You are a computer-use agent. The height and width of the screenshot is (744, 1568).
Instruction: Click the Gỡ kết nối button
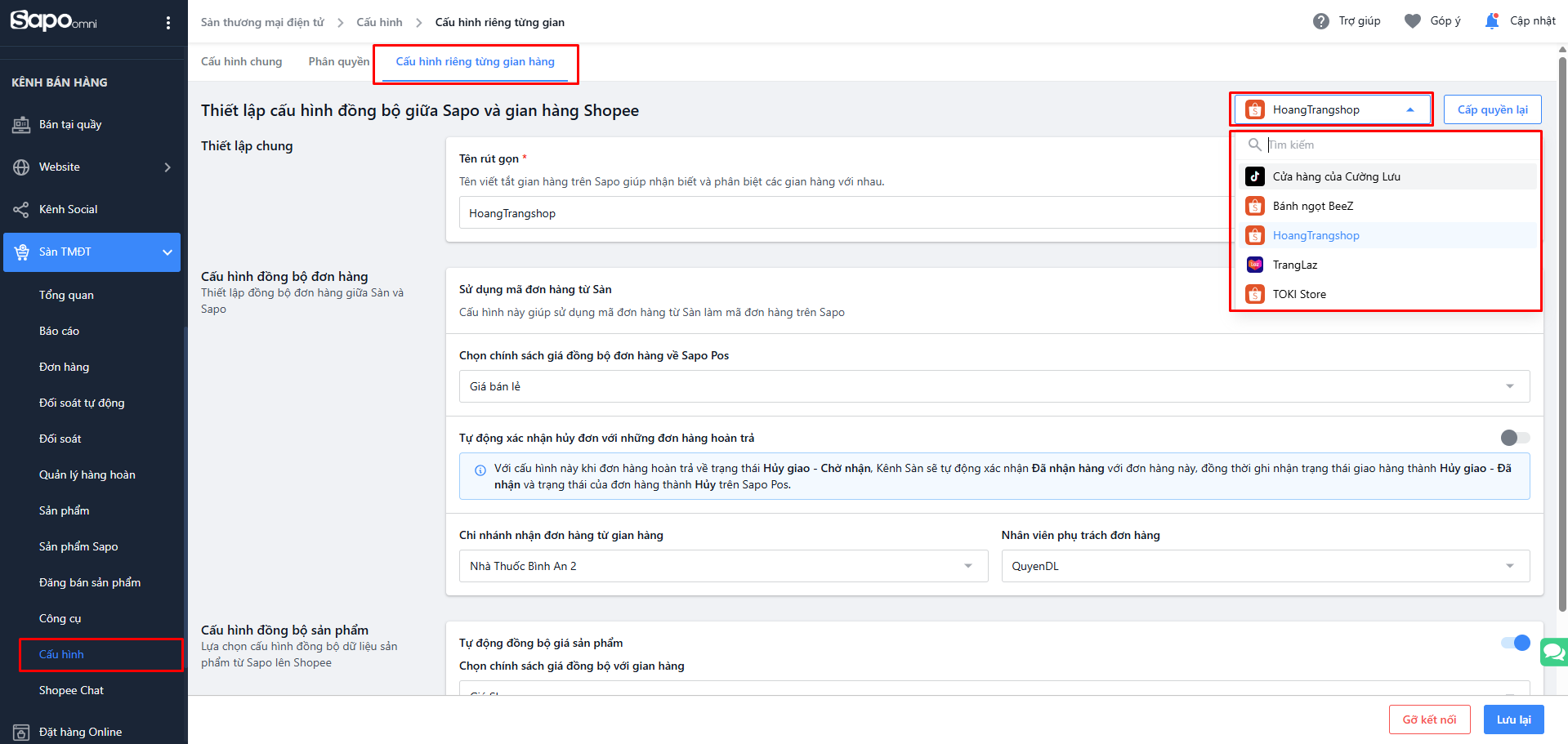coord(1429,719)
